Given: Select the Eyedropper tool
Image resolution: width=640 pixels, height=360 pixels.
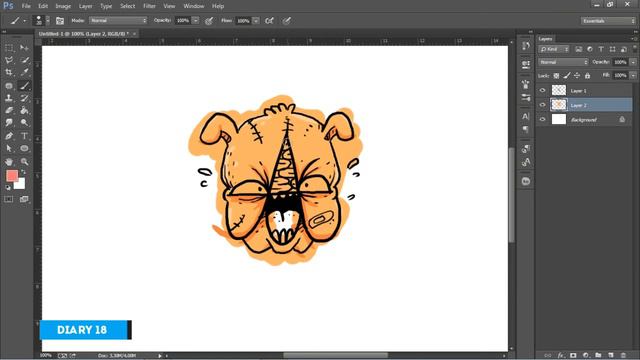Looking at the screenshot, I should (24, 73).
